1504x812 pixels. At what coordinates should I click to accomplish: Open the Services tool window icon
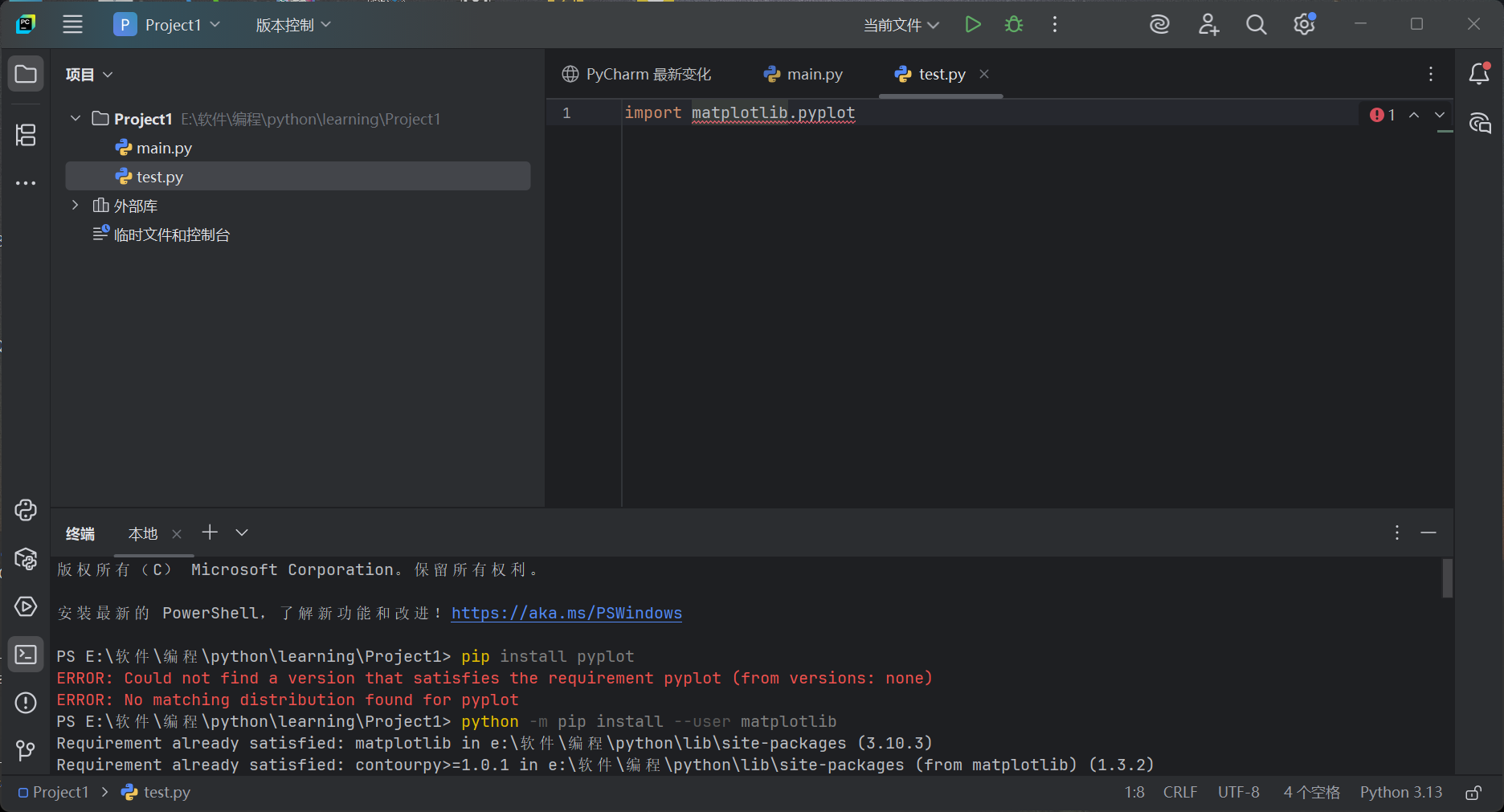coord(26,606)
